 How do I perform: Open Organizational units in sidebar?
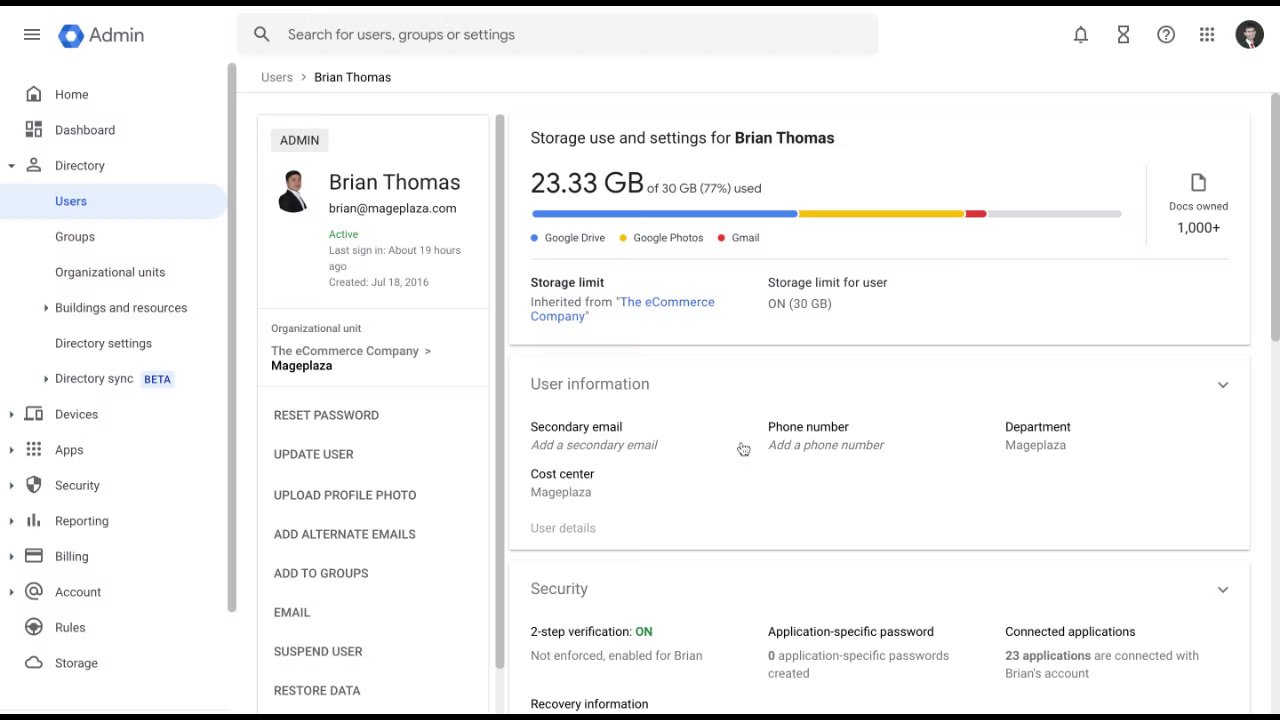(x=110, y=272)
